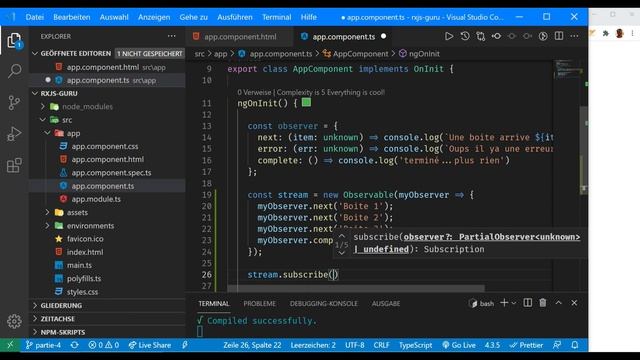This screenshot has height=360, width=640.
Task: Click the feedback icon in status bar
Action: [557, 345]
